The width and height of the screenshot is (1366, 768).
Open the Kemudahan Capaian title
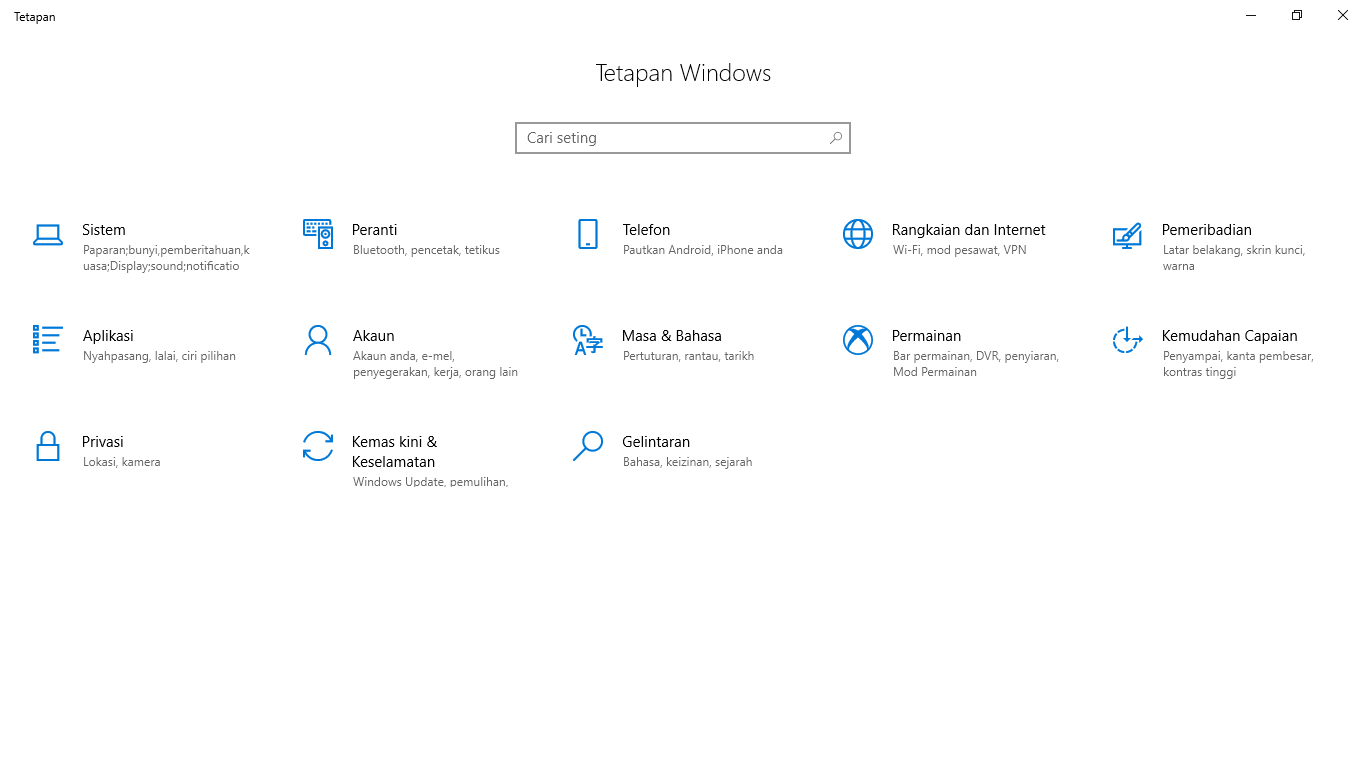click(1230, 336)
